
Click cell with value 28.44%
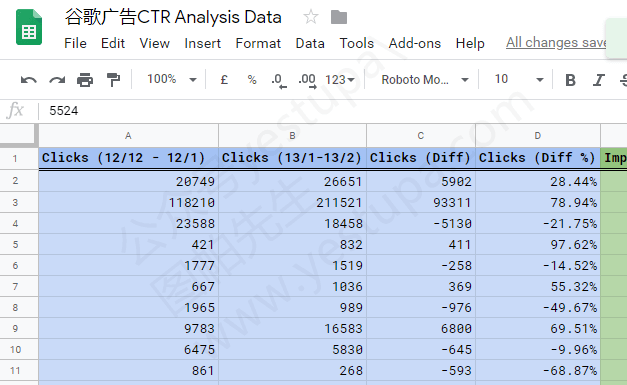[x=538, y=182]
